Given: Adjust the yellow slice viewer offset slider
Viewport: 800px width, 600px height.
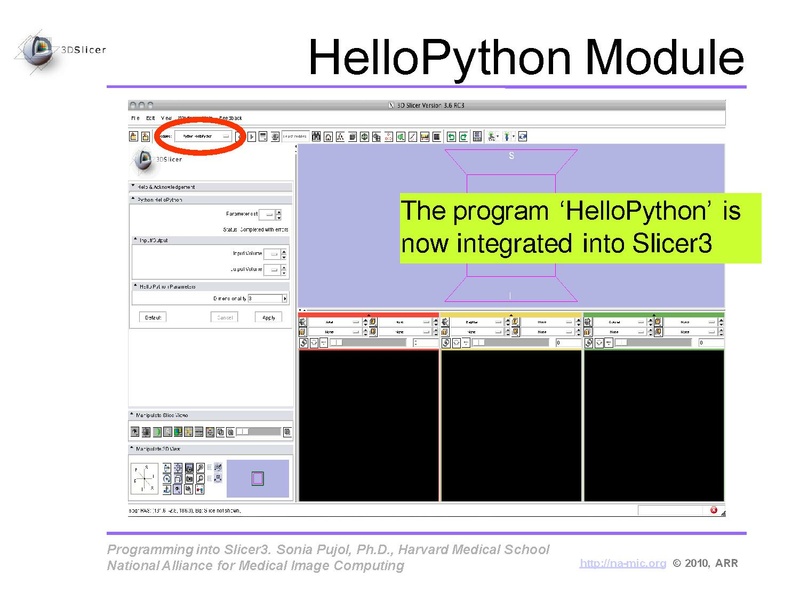Looking at the screenshot, I should [510, 343].
